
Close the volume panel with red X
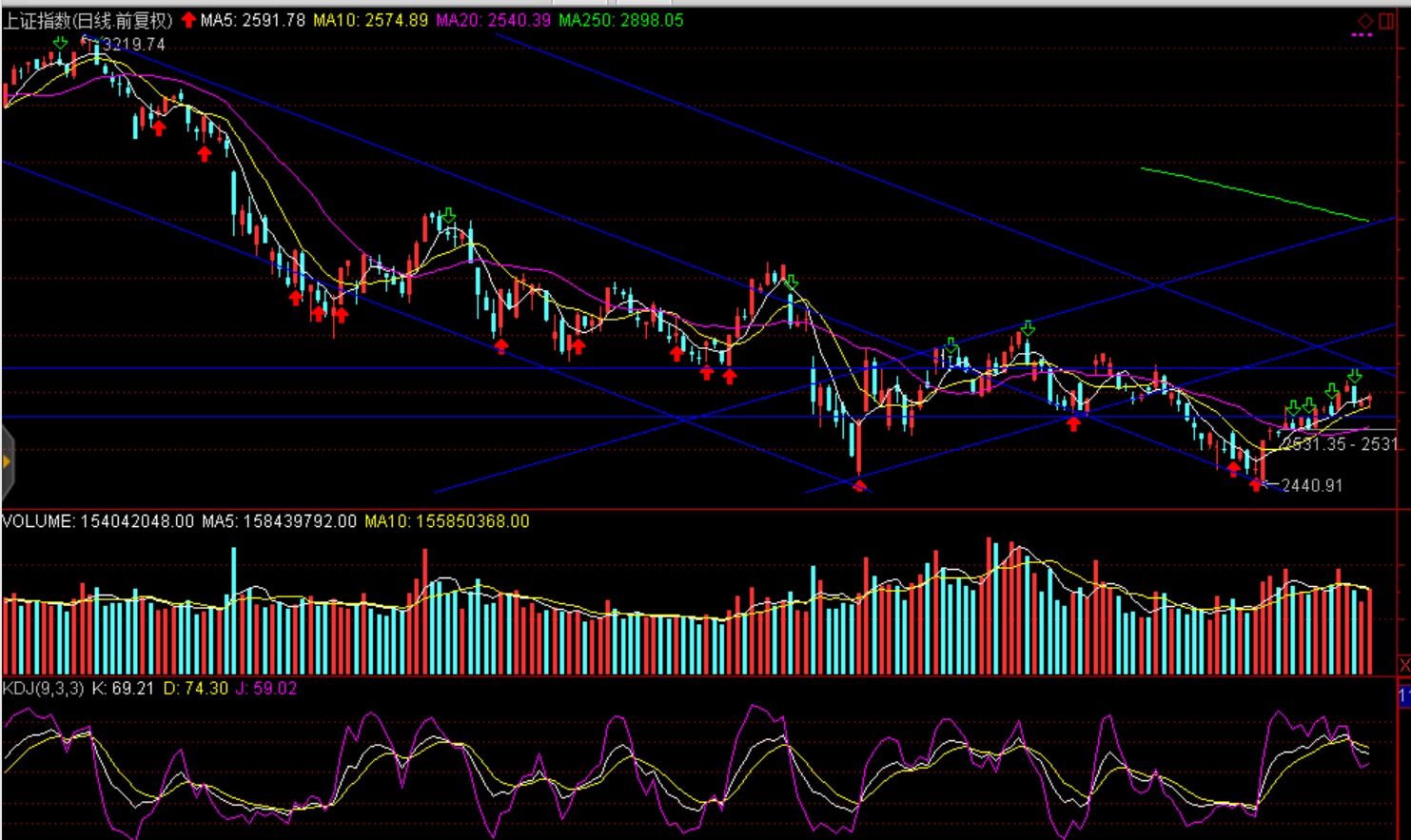[x=1403, y=664]
